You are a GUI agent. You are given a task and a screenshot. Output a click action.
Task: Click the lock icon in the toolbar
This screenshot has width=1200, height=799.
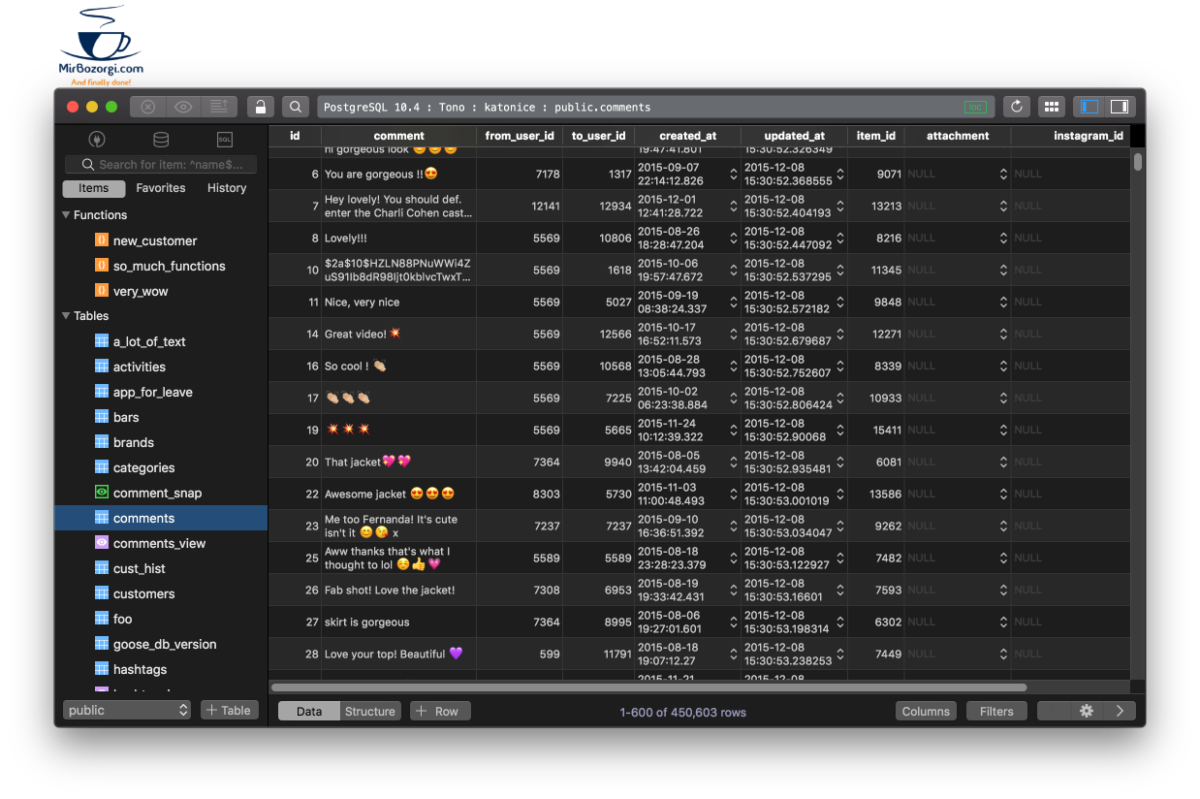[260, 107]
